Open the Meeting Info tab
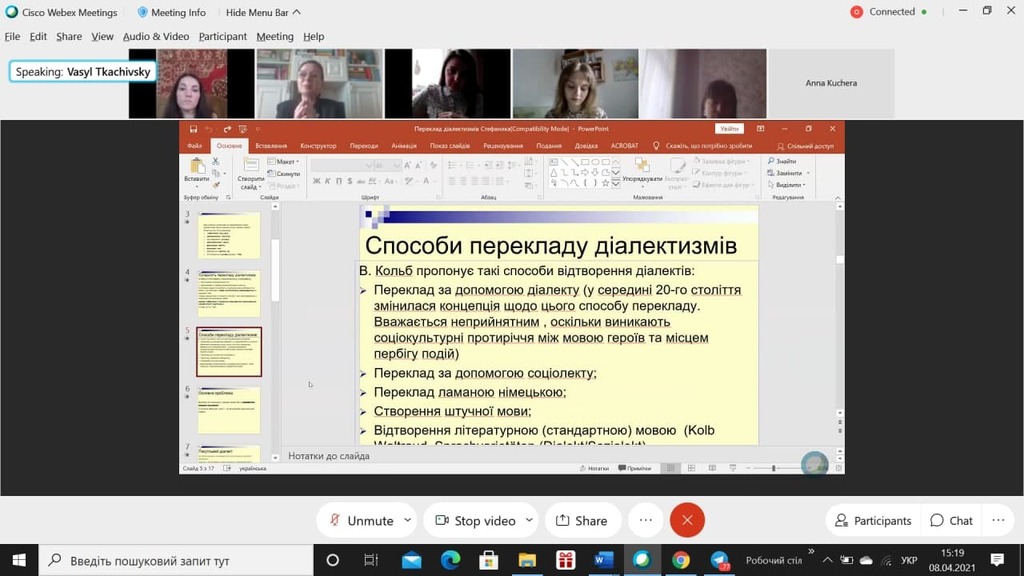 pos(171,12)
